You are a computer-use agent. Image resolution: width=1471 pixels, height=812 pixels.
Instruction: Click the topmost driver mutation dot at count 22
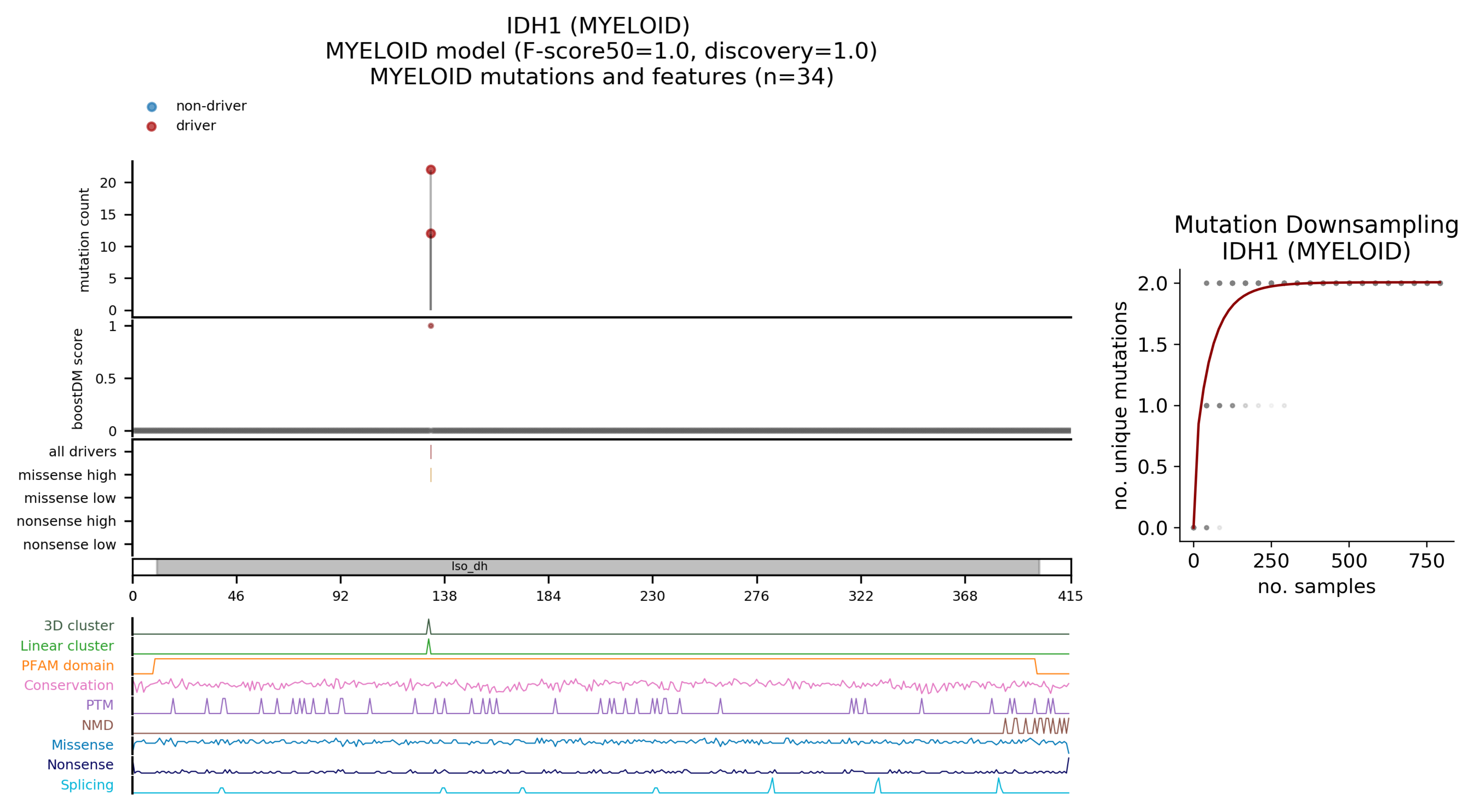click(x=430, y=170)
